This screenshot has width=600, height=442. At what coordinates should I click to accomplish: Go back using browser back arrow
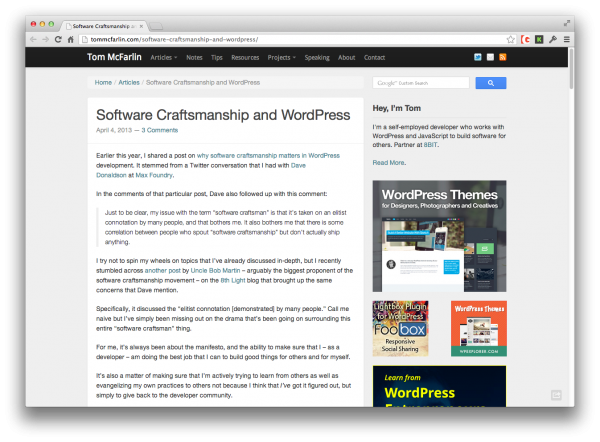[33, 39]
